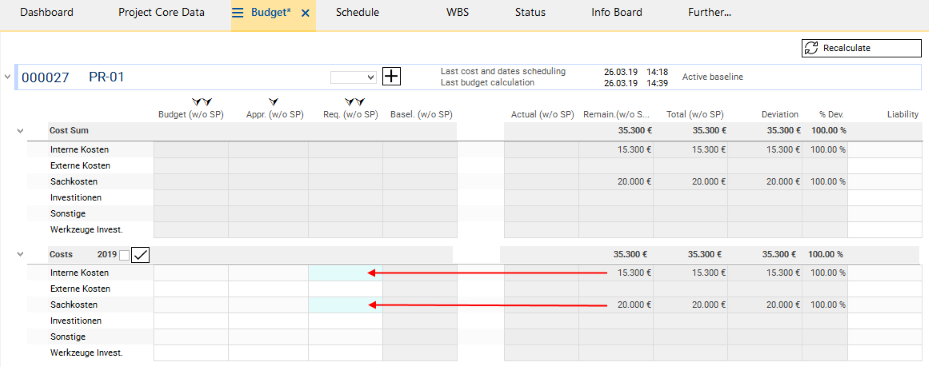Select Externe Kosten under Cost Sum

coord(80,165)
